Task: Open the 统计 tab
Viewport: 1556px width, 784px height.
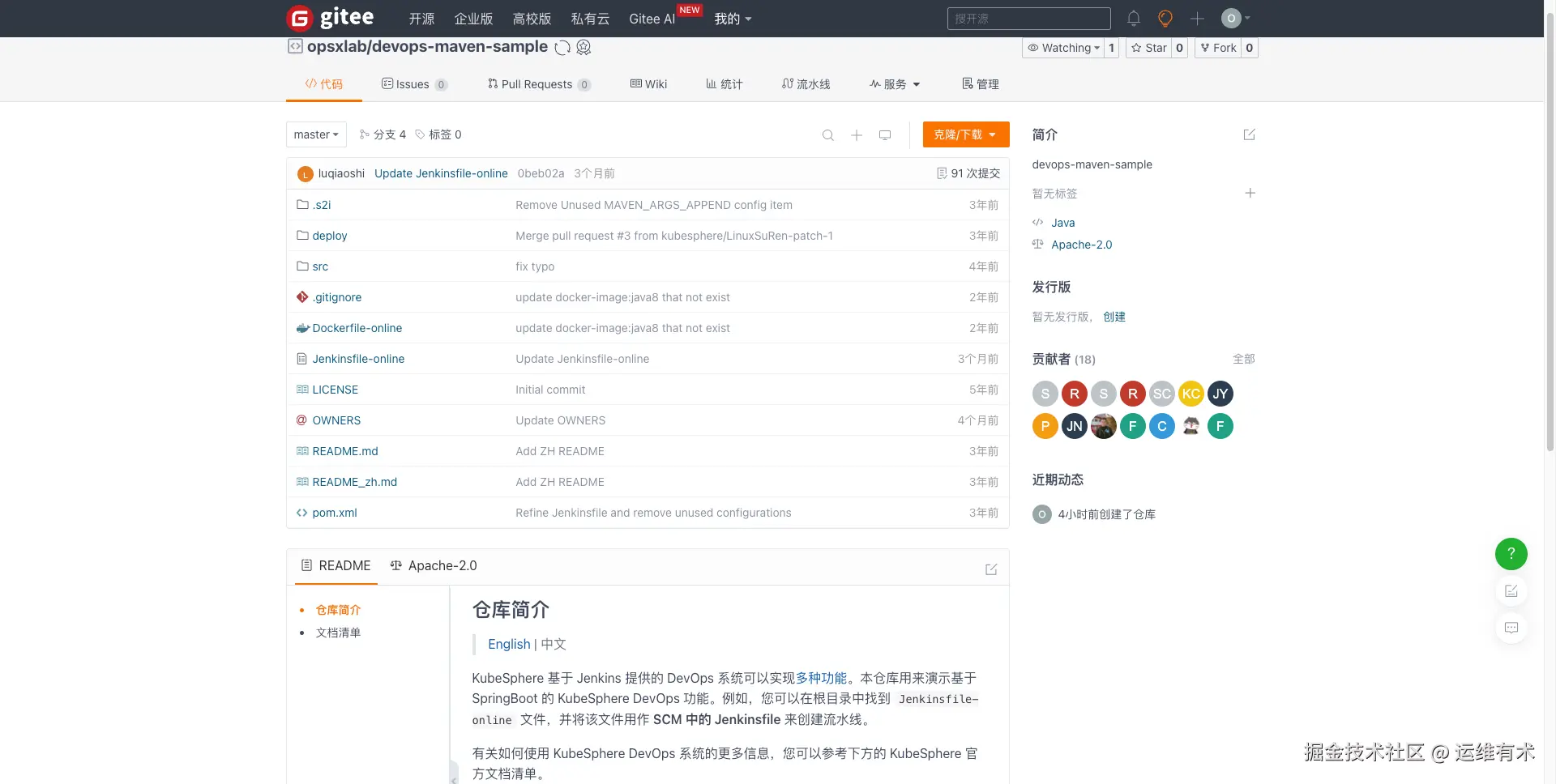Action: coord(725,84)
